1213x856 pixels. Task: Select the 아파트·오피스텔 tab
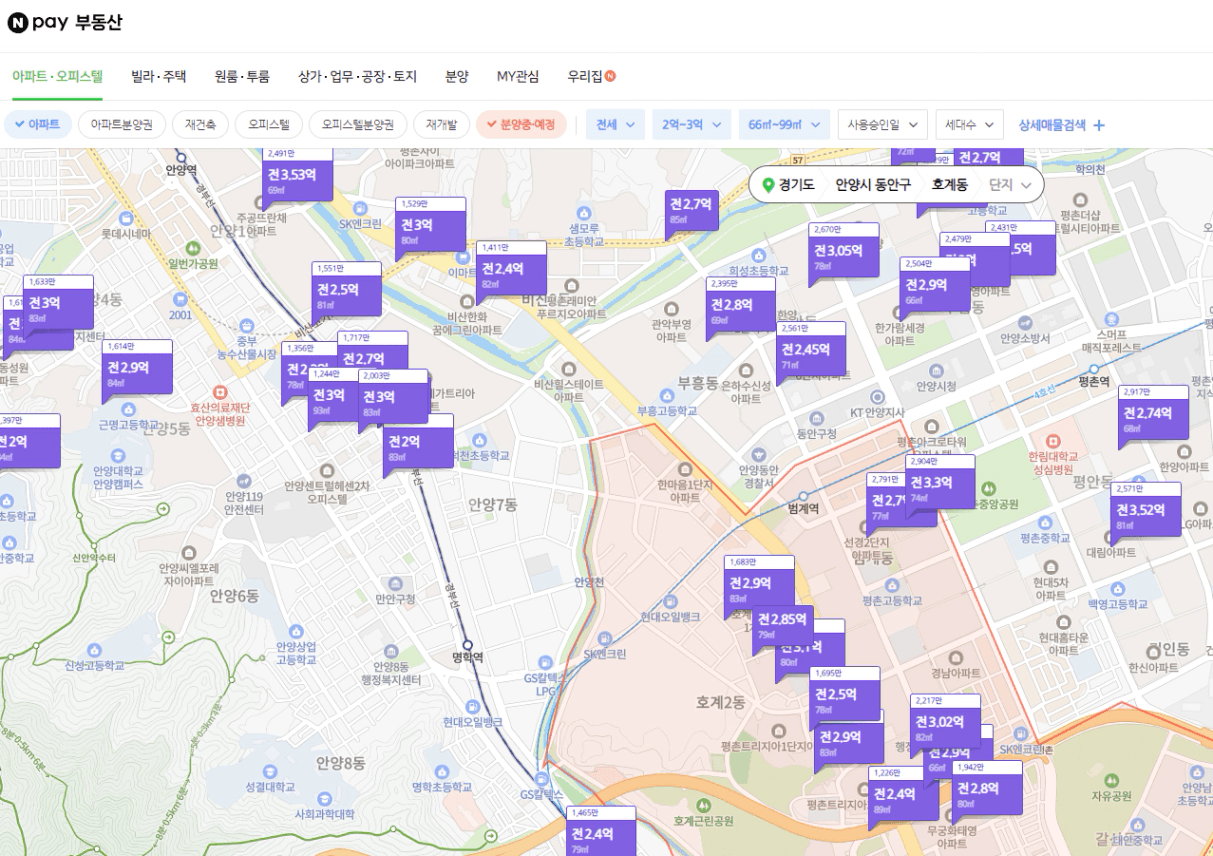57,76
